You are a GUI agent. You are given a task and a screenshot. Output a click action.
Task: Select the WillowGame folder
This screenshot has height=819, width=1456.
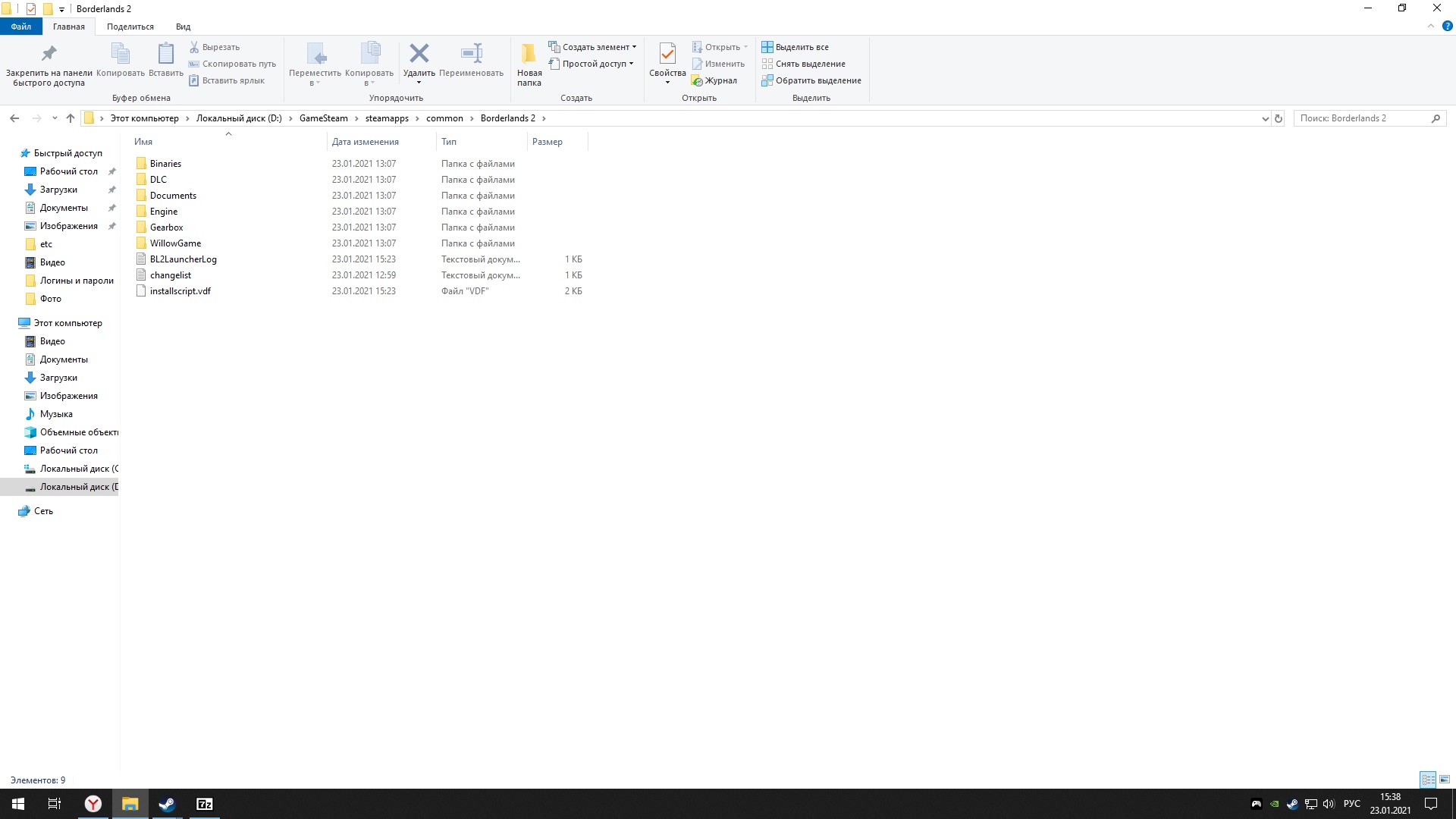click(175, 243)
